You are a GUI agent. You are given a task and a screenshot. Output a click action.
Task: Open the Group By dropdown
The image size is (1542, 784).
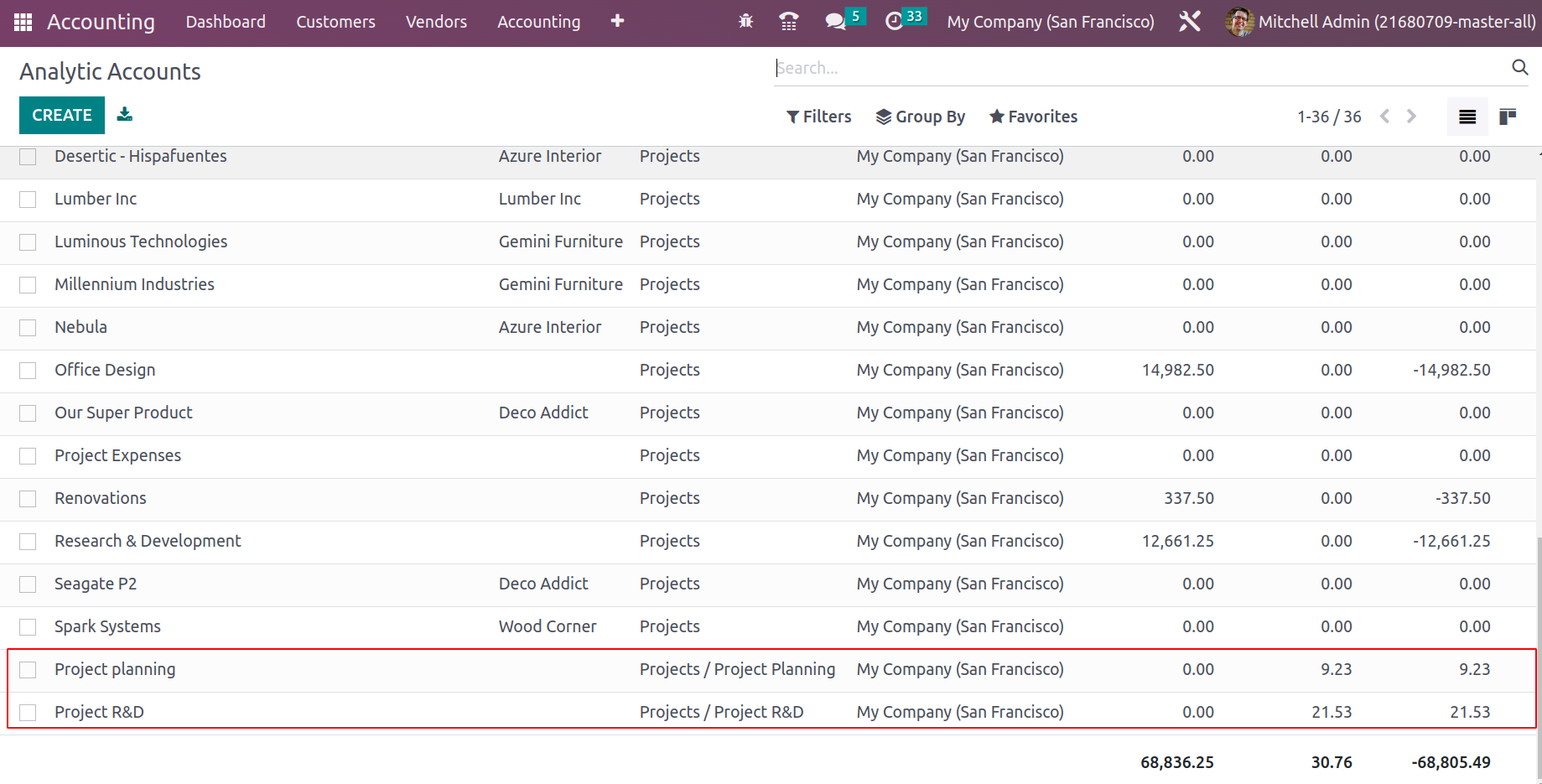pyautogui.click(x=920, y=117)
